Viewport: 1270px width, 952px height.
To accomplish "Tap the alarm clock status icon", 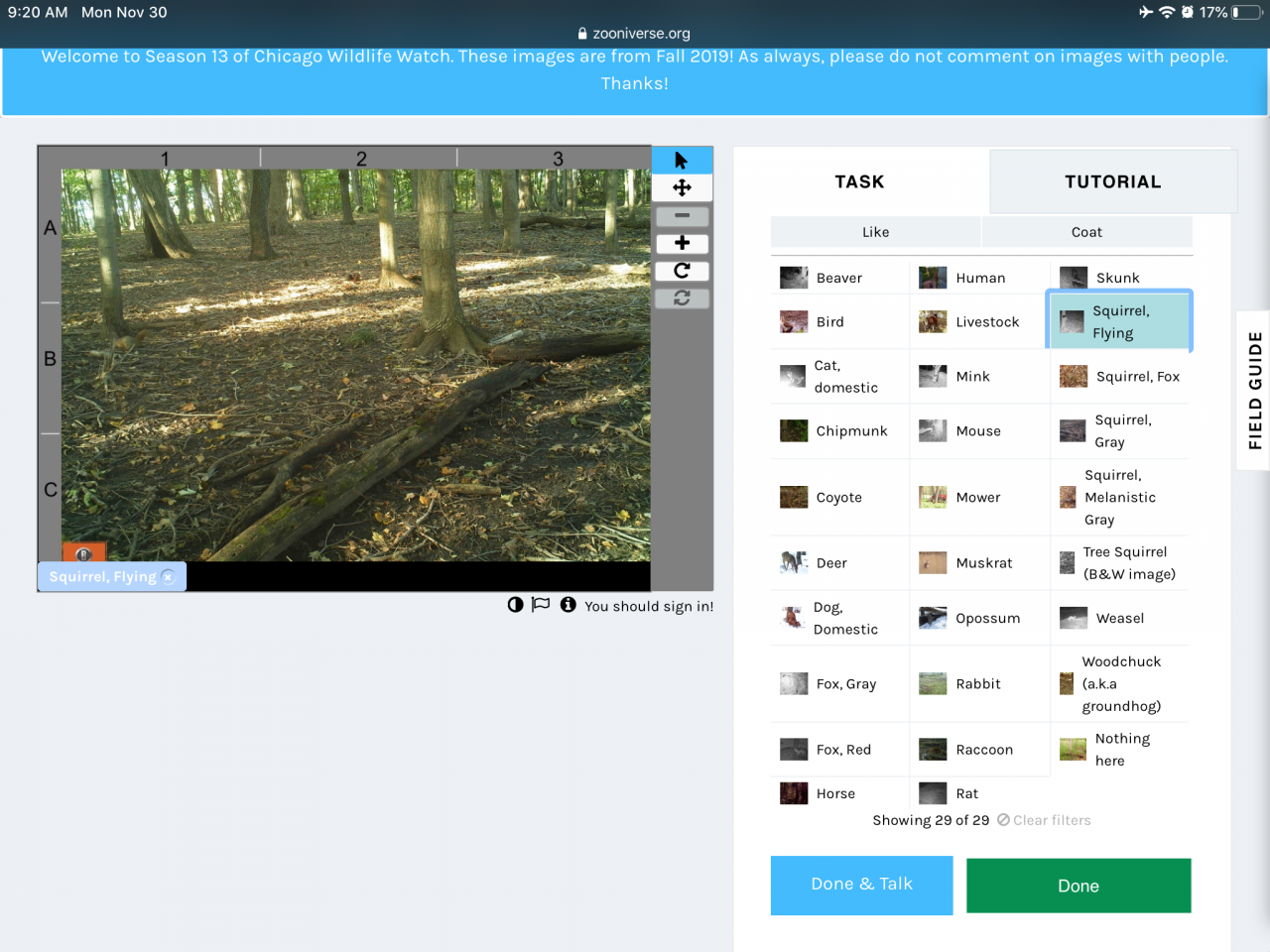I will 1188,12.
